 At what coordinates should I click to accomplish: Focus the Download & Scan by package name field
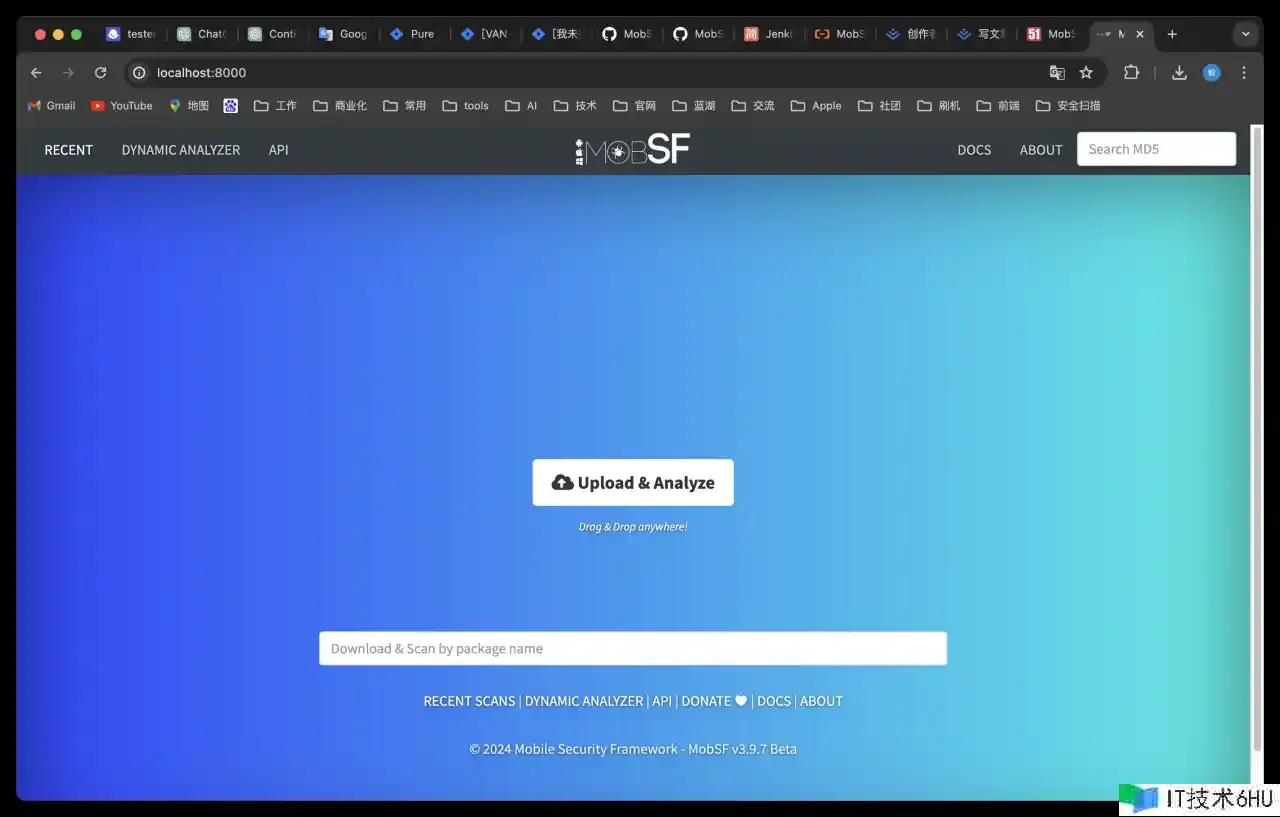point(633,648)
